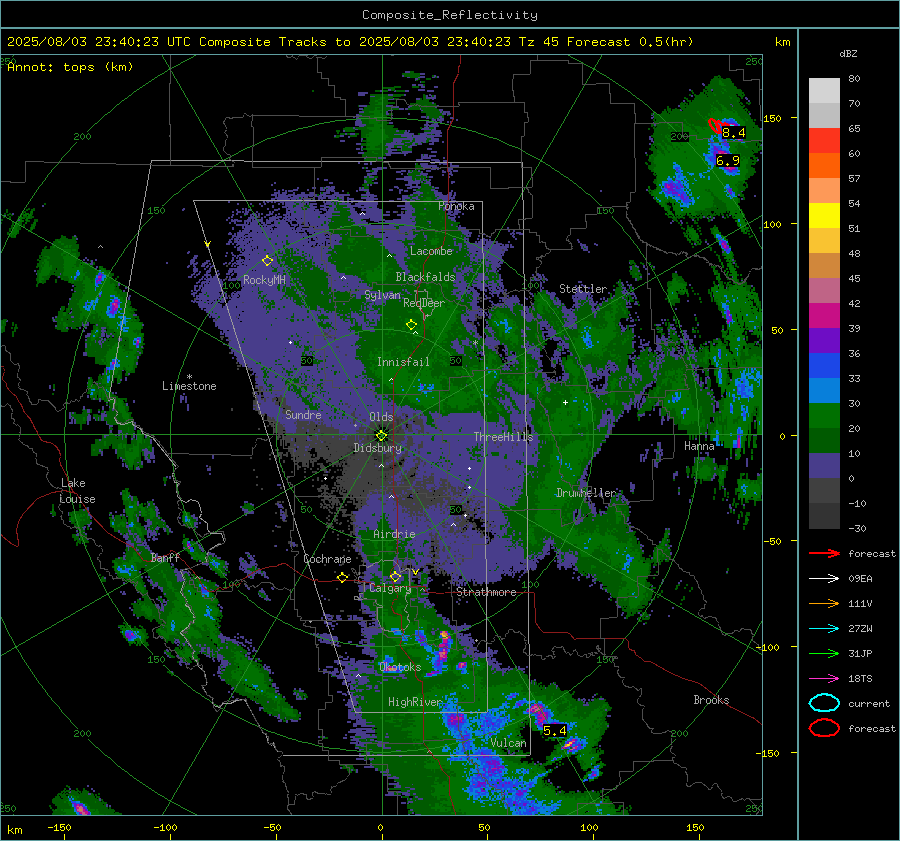This screenshot has height=841, width=900.
Task: Click the white 09EA arrow in legend
Action: point(824,579)
